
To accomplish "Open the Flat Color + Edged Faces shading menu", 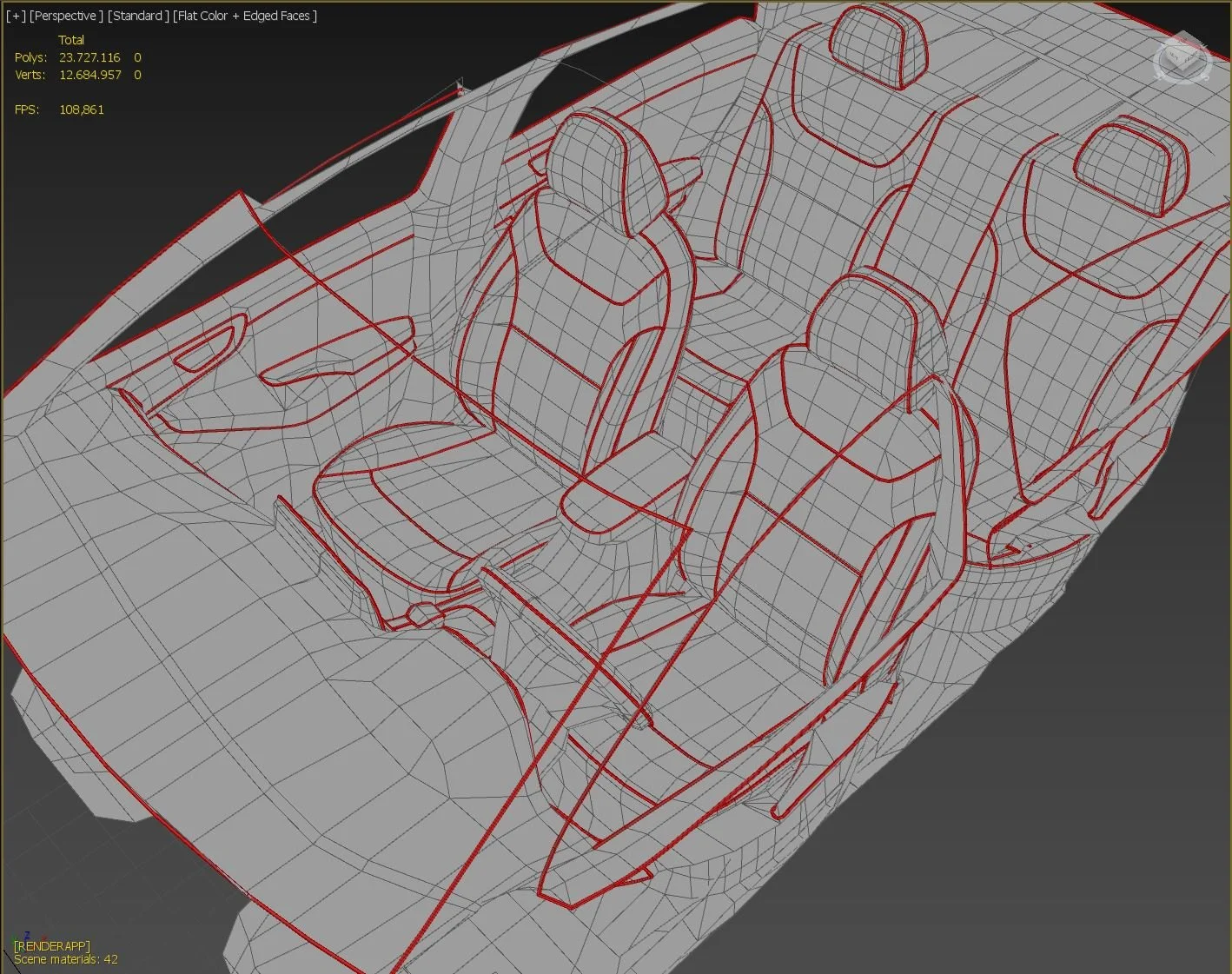I will tap(244, 15).
